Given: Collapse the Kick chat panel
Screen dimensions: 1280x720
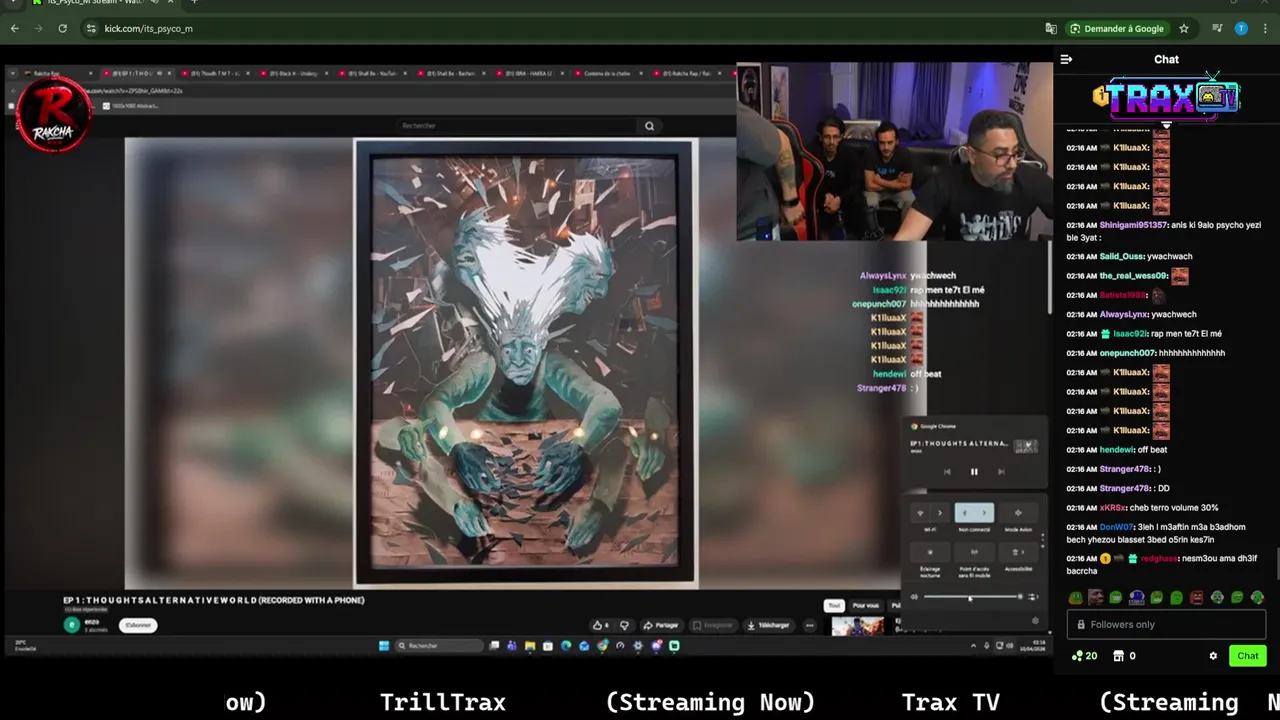Looking at the screenshot, I should coord(1066,59).
